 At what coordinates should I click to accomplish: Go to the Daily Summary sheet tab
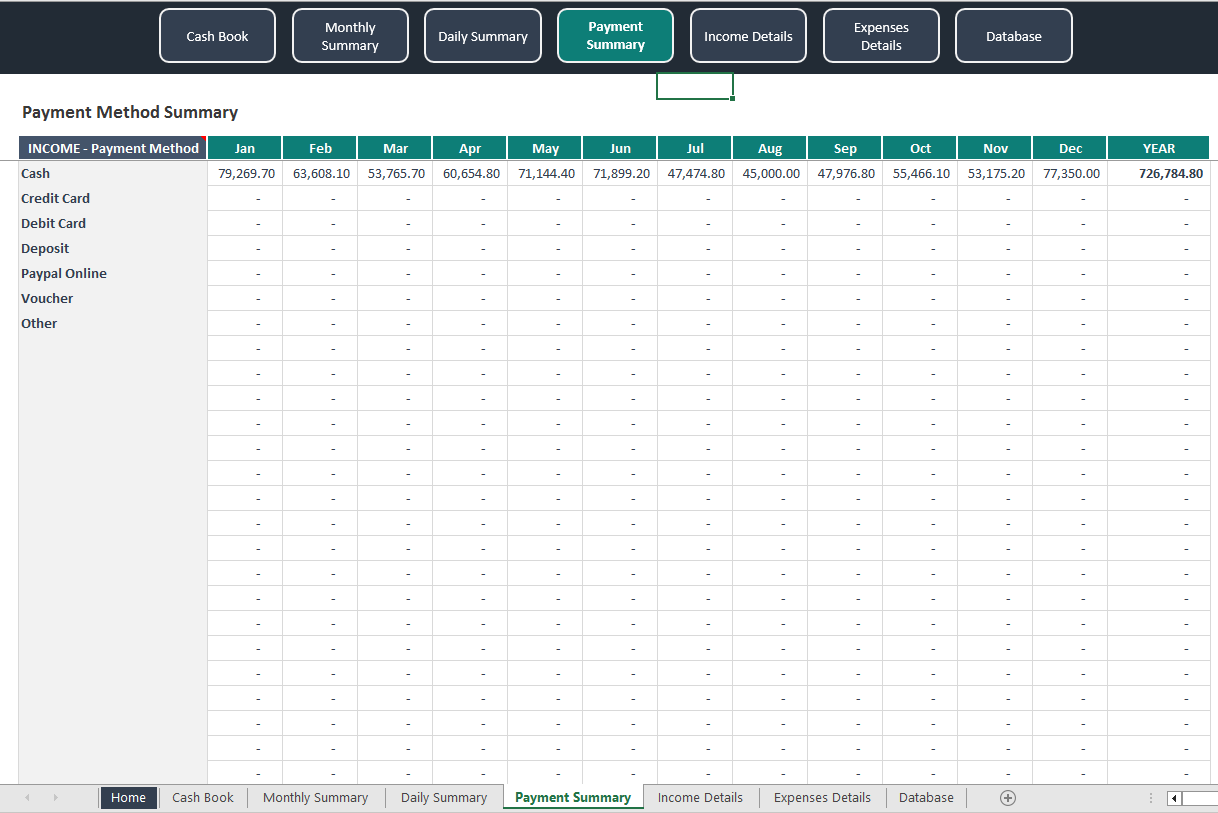(443, 797)
